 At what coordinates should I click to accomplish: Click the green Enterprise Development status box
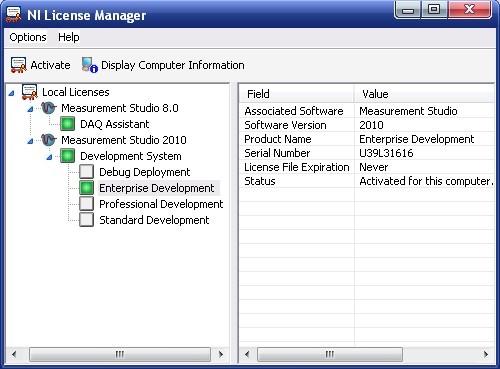(x=87, y=188)
